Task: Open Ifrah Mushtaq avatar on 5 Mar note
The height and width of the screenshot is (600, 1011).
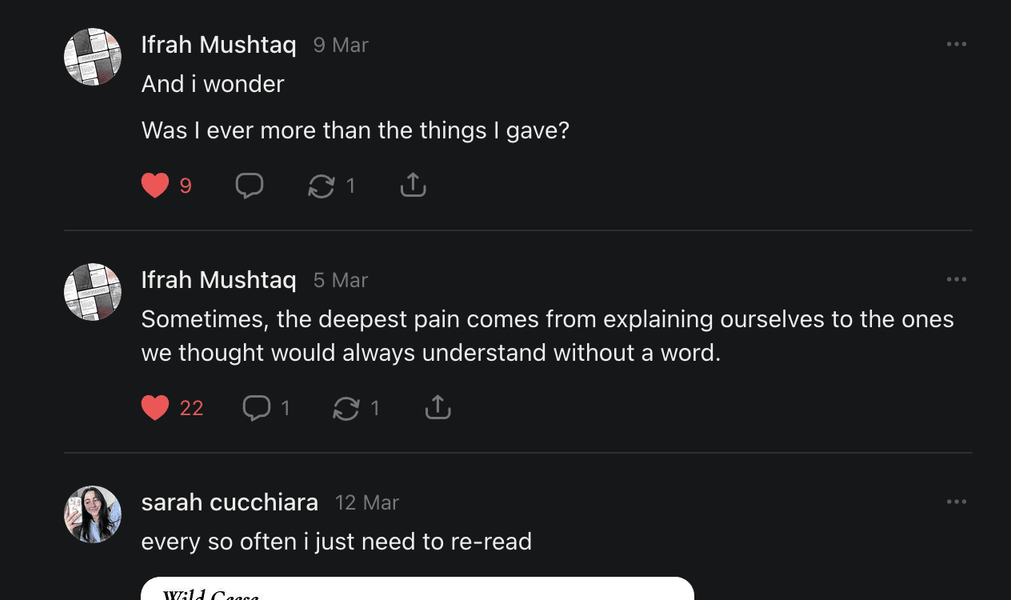Action: pos(93,292)
